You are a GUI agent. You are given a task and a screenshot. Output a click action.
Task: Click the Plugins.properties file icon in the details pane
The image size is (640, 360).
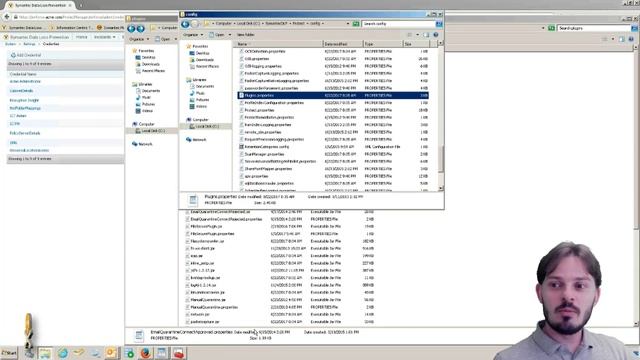point(193,200)
